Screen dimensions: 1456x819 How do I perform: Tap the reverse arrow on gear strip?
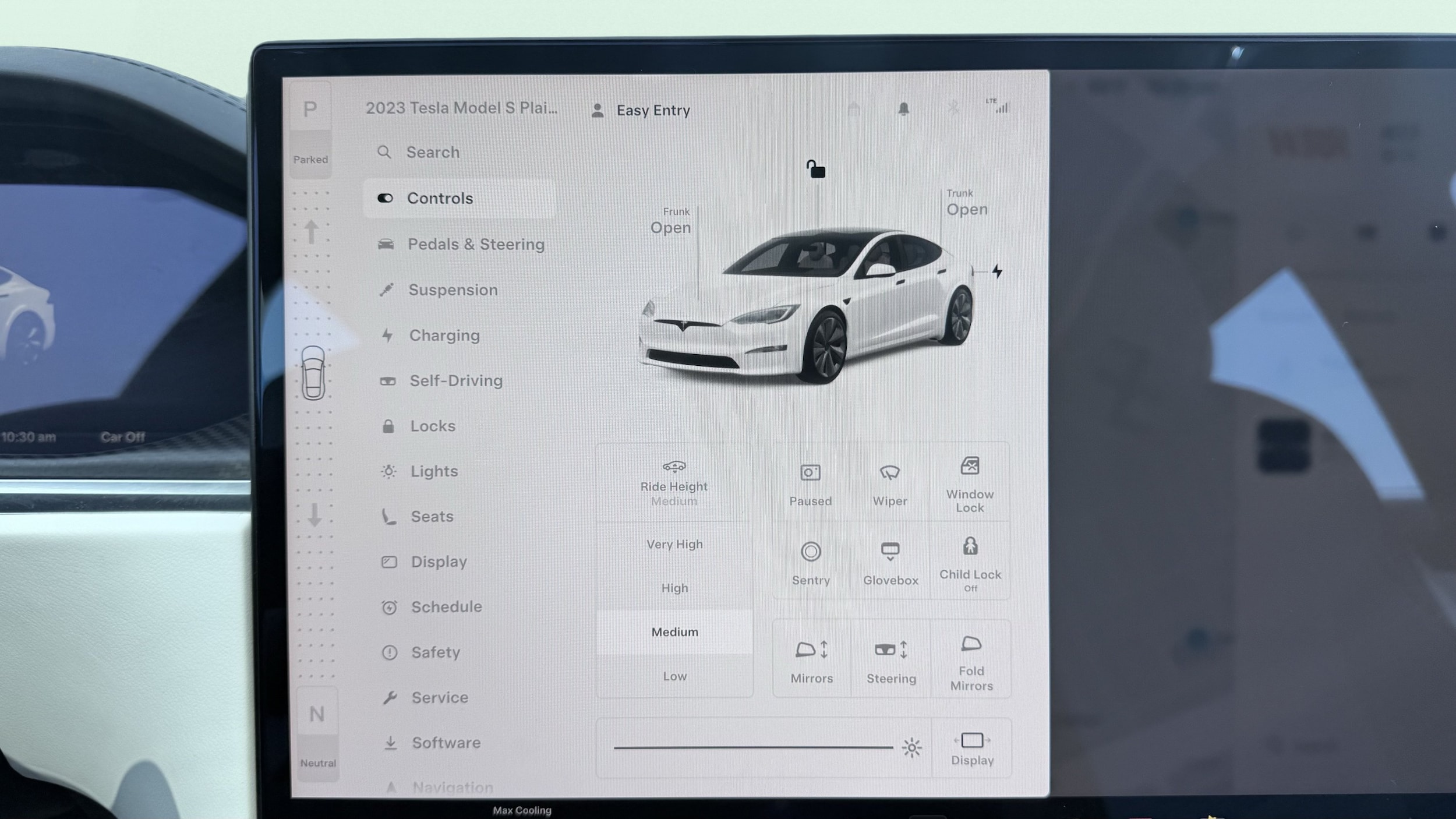(x=314, y=514)
